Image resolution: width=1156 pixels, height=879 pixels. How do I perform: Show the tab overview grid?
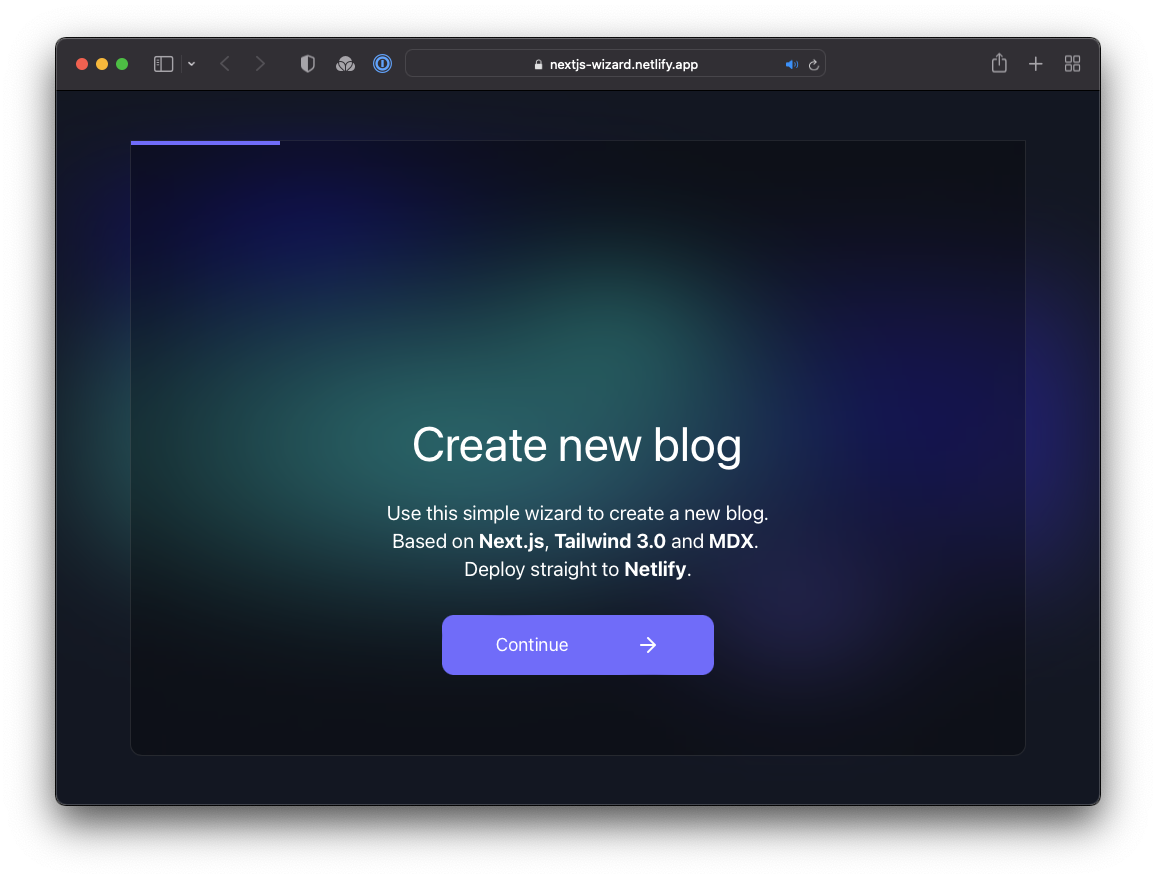[1072, 63]
